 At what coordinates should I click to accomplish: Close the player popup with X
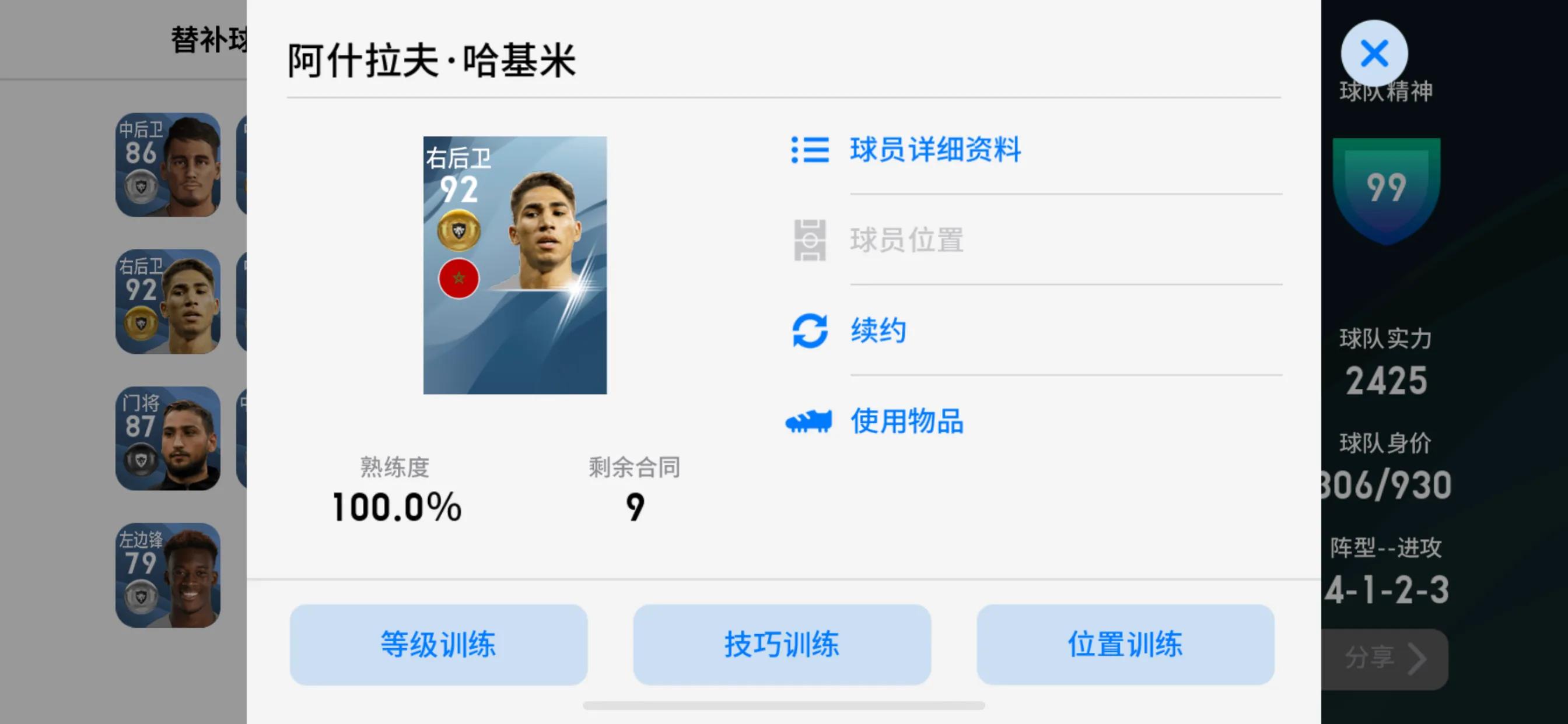pyautogui.click(x=1374, y=54)
